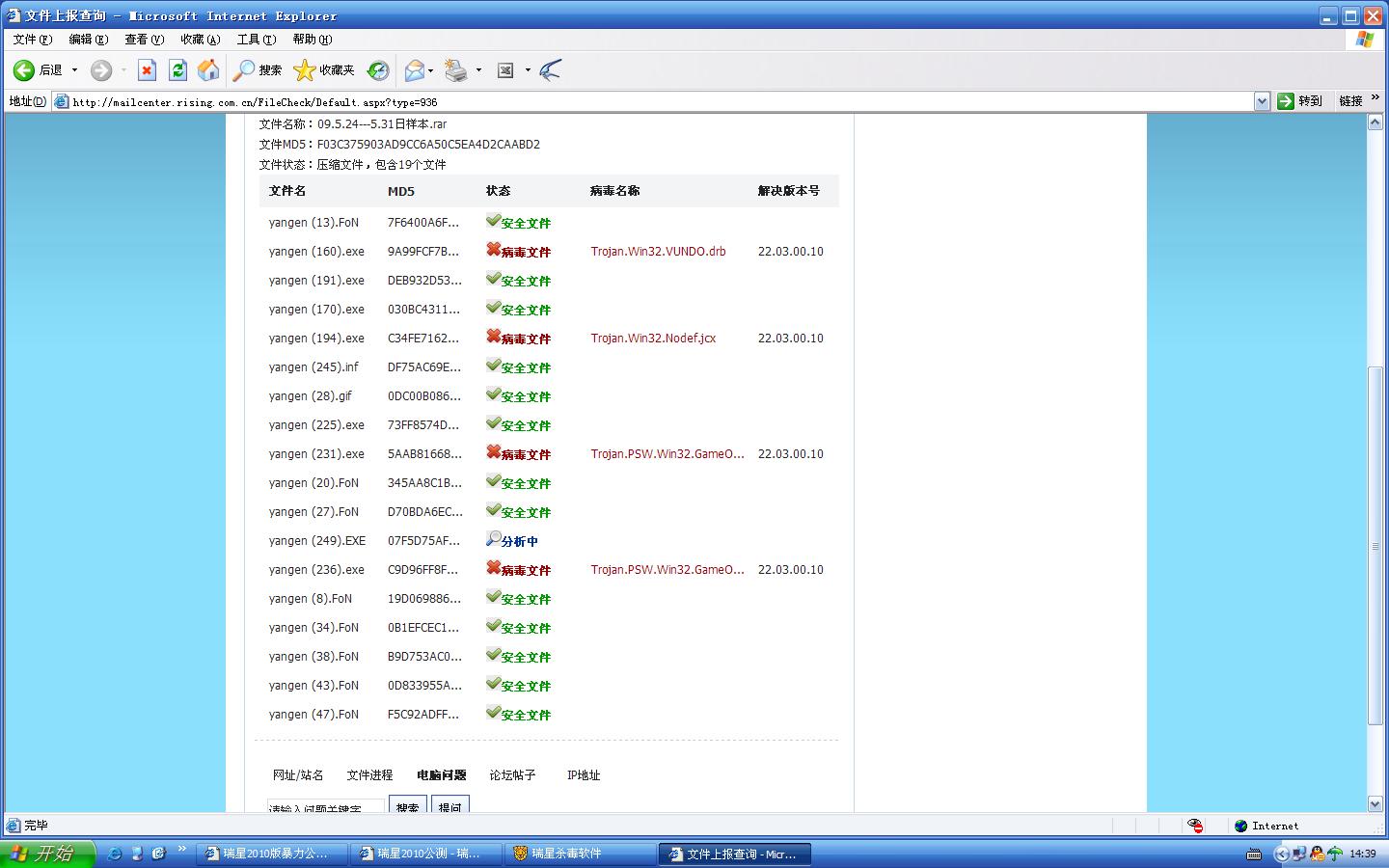Click the green check 安全文件 status for yangen (13).FoN
The image size is (1389, 868).
pos(518,223)
